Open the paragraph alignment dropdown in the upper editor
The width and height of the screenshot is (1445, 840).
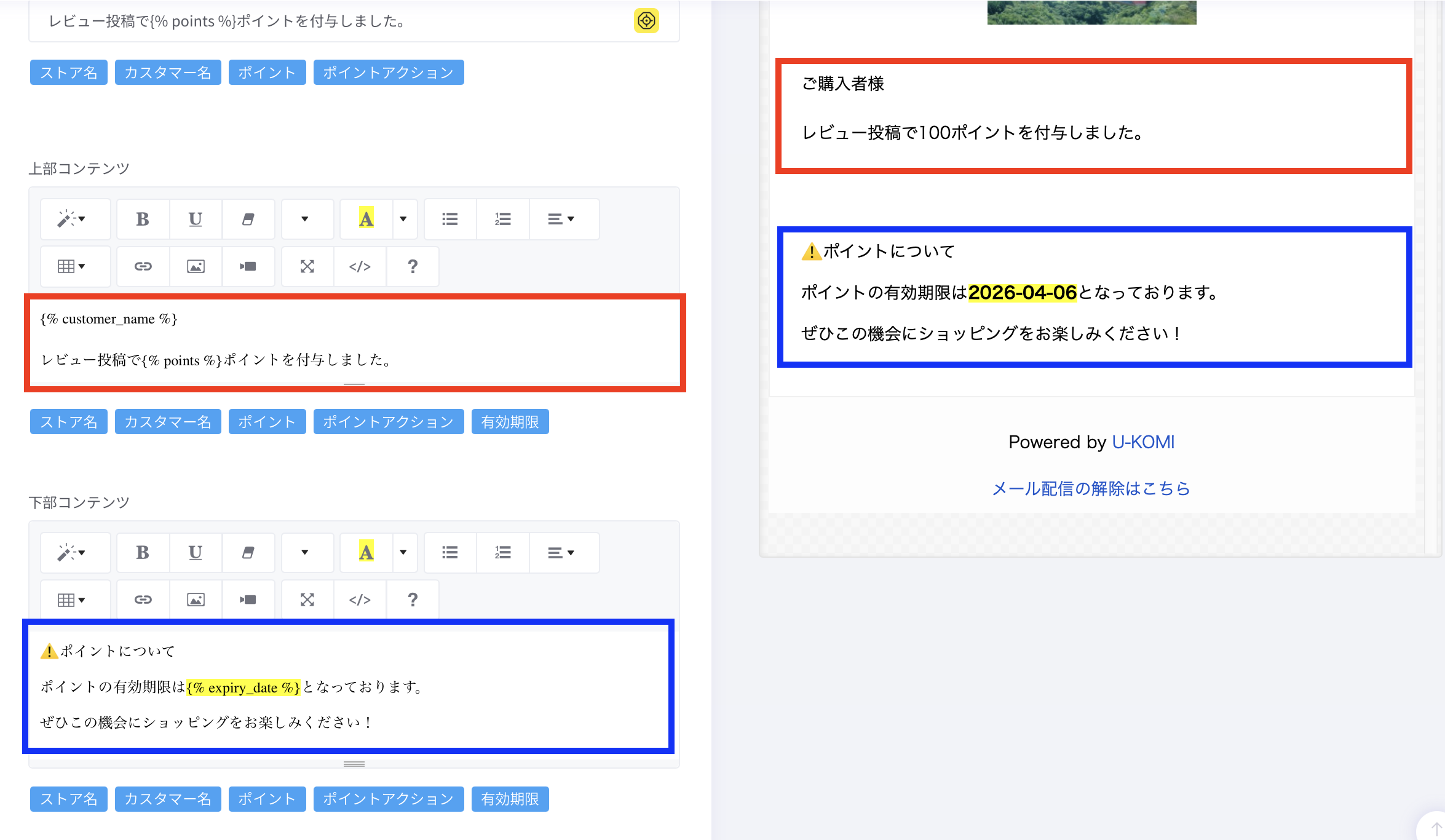click(x=561, y=219)
